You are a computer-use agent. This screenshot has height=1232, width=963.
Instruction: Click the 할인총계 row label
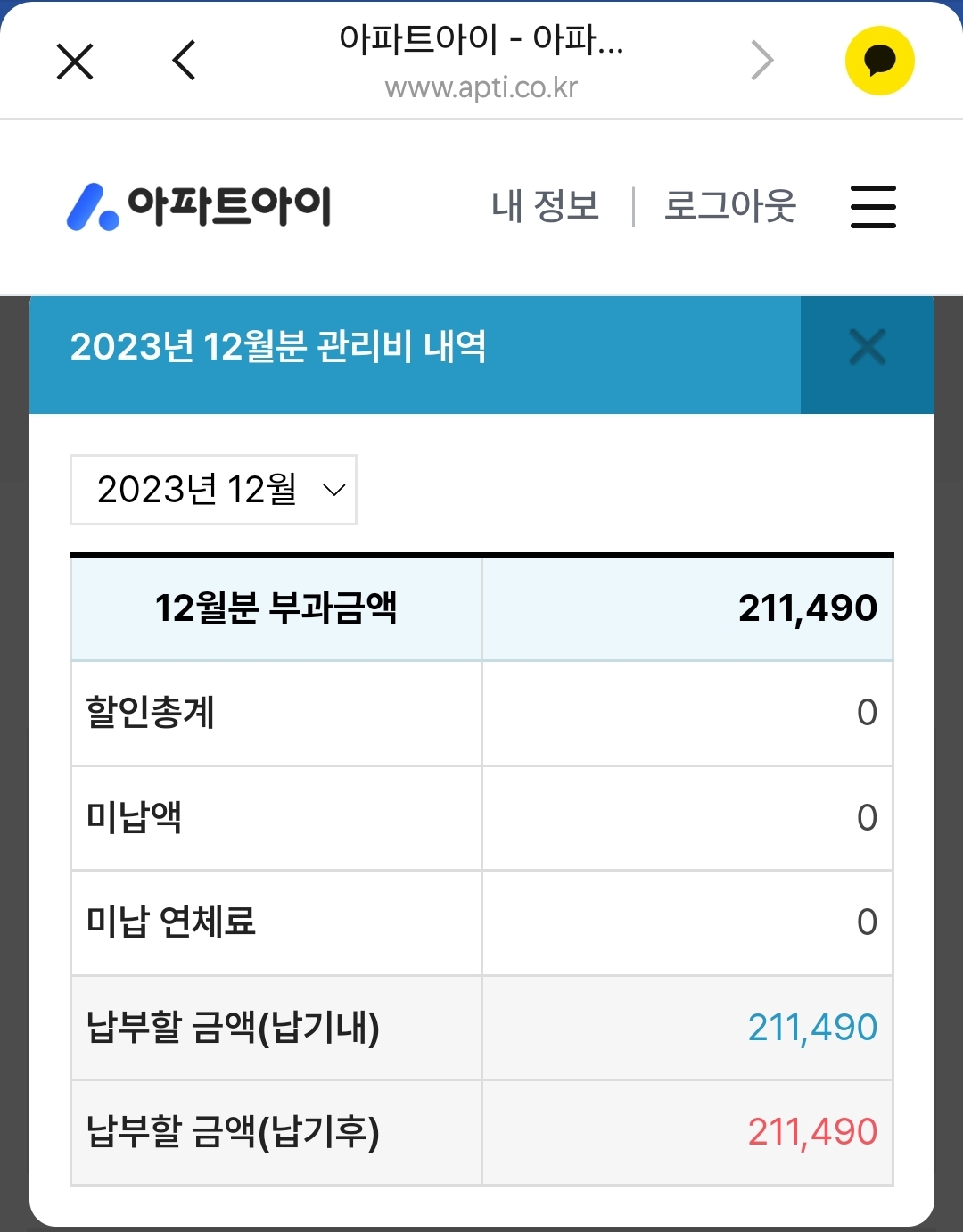[151, 713]
